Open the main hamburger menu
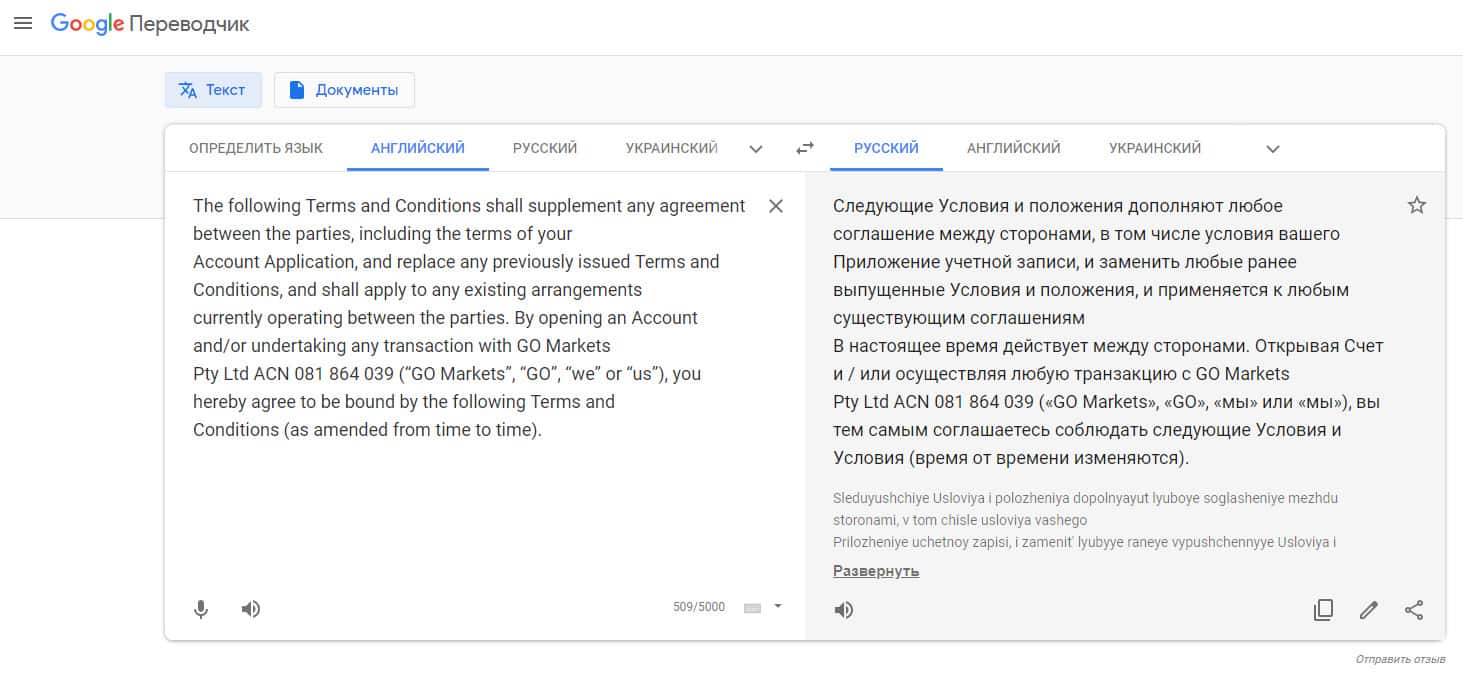The height and width of the screenshot is (674, 1463). pos(23,24)
